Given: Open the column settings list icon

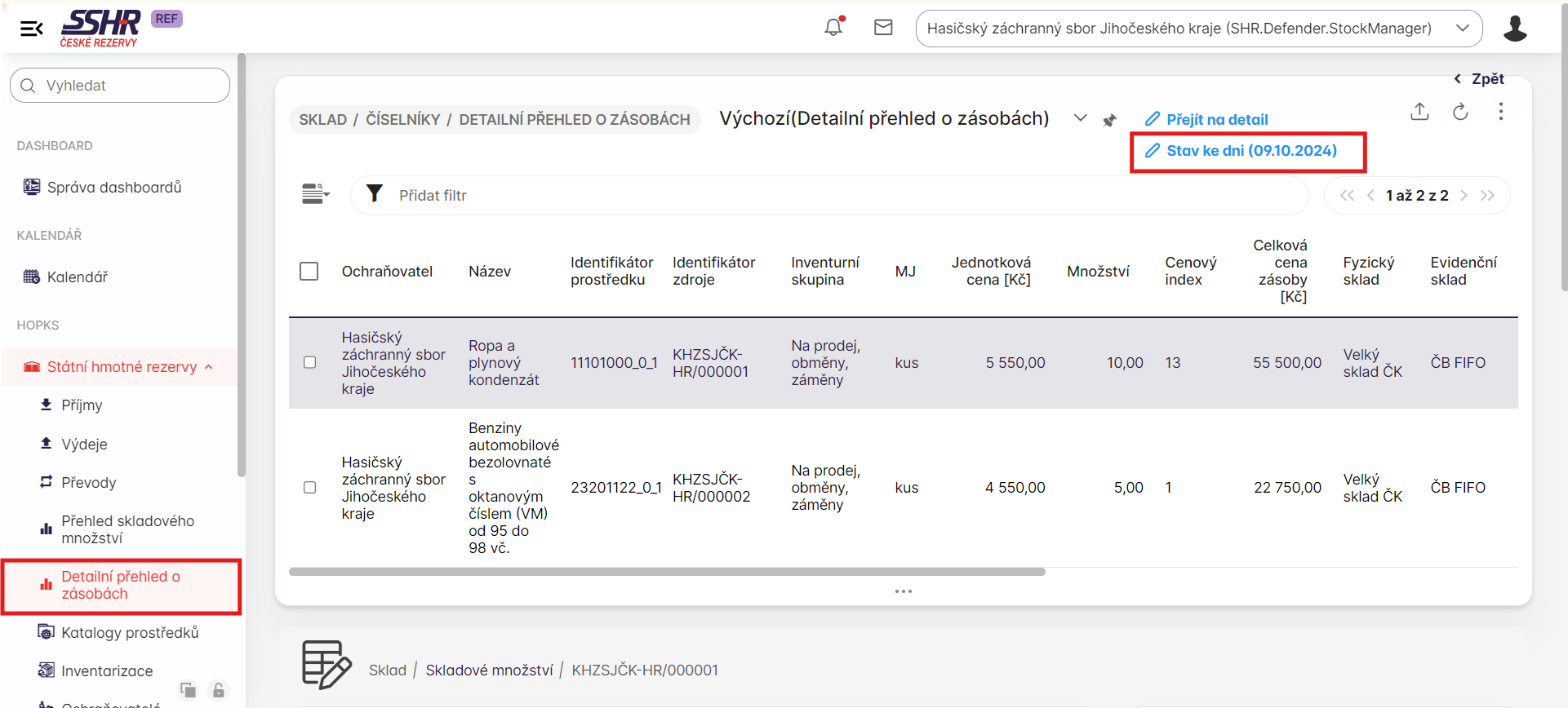Looking at the screenshot, I should pos(315,194).
